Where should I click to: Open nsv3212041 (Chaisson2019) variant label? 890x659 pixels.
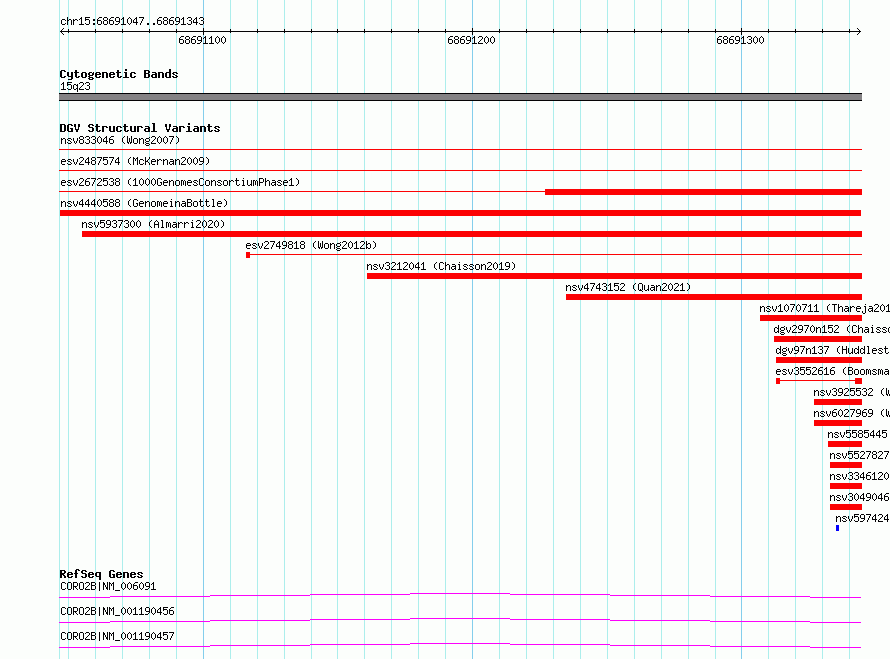tap(441, 266)
